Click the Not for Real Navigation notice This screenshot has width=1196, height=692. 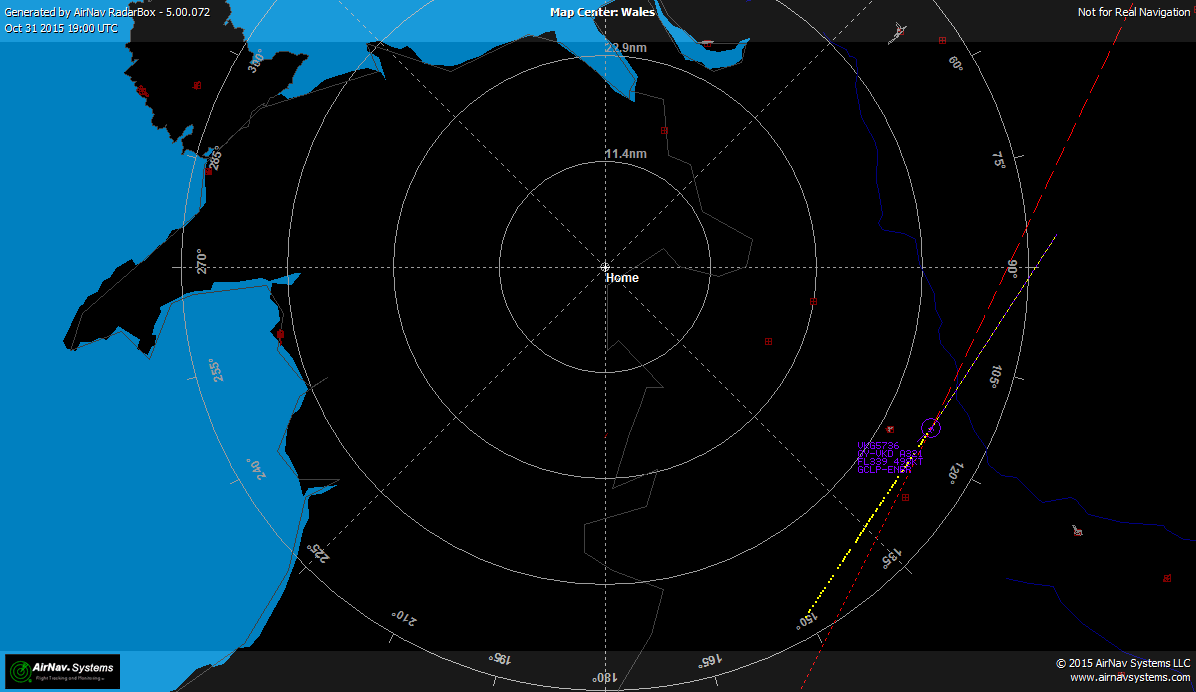(x=1133, y=12)
